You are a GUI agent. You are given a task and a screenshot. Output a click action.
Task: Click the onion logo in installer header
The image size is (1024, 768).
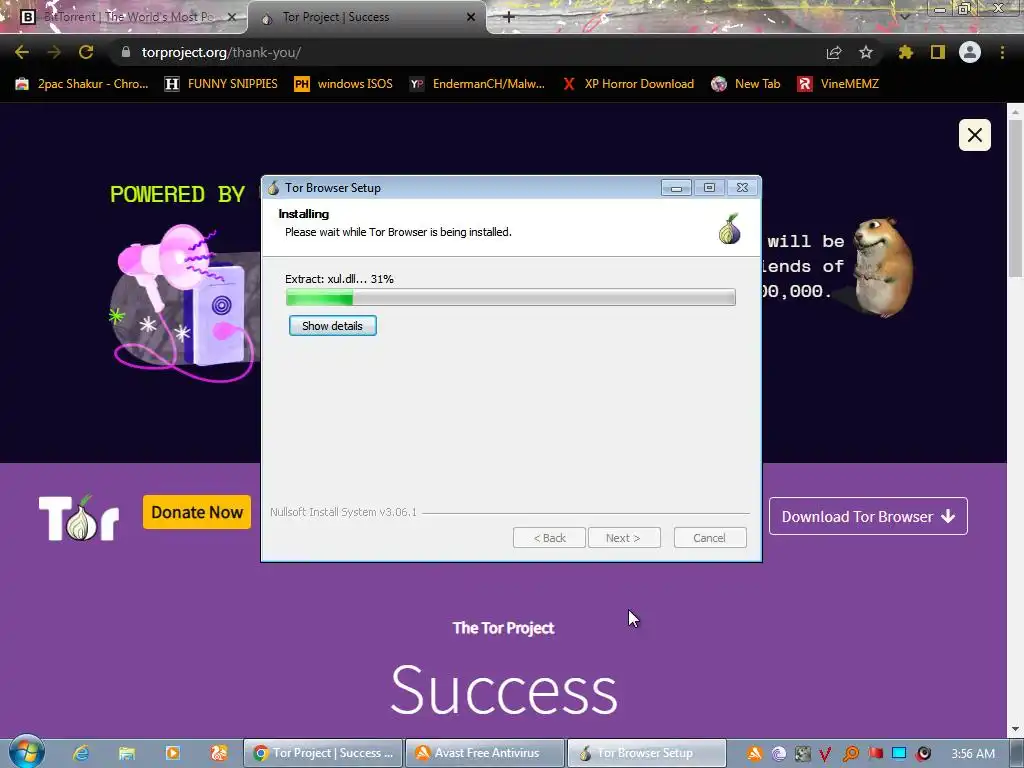[729, 229]
